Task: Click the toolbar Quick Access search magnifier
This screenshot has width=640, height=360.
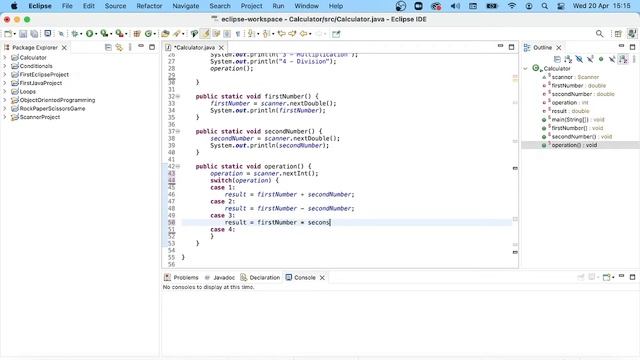Action: (599, 34)
